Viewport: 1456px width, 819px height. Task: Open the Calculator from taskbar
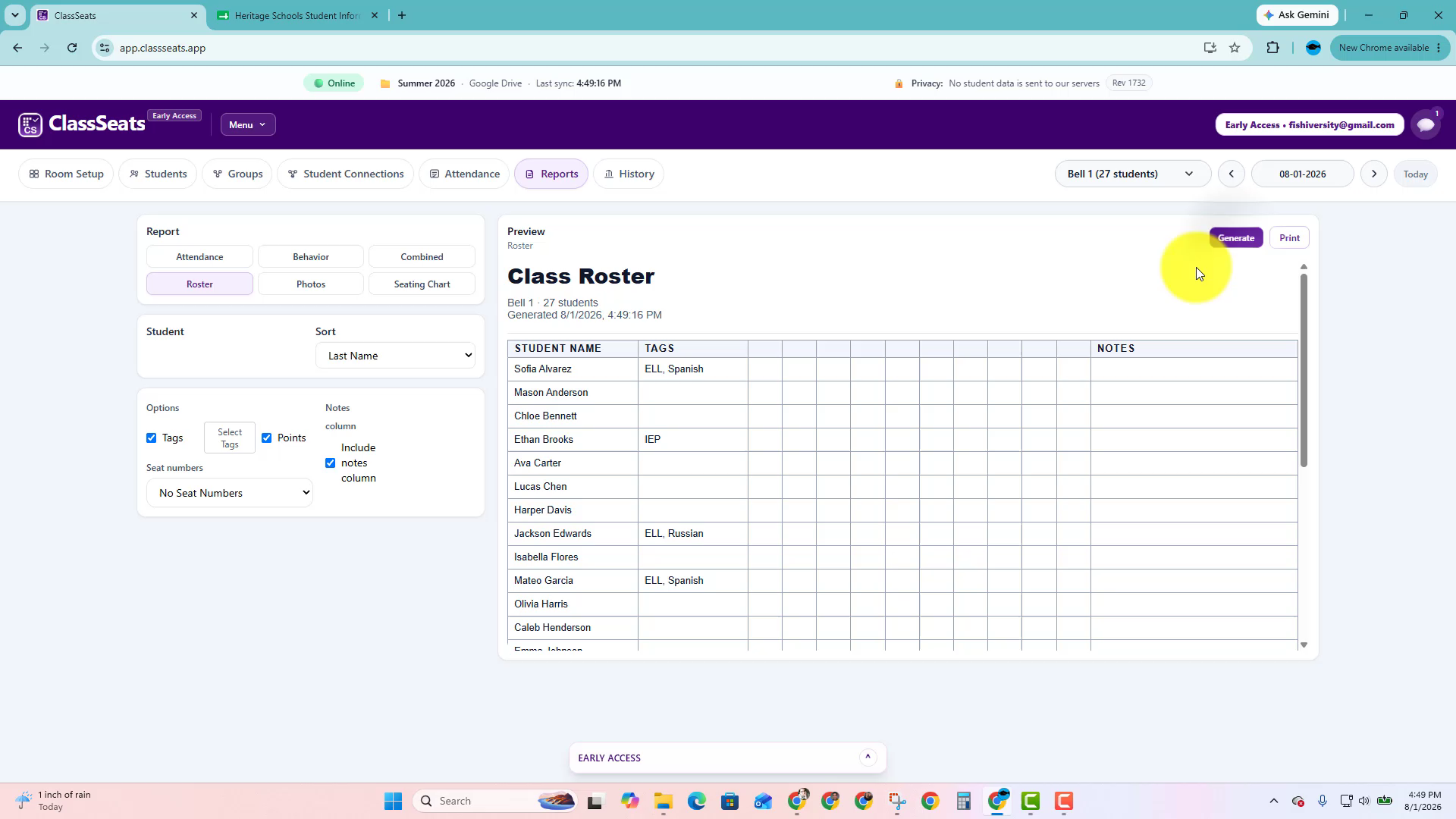(963, 801)
